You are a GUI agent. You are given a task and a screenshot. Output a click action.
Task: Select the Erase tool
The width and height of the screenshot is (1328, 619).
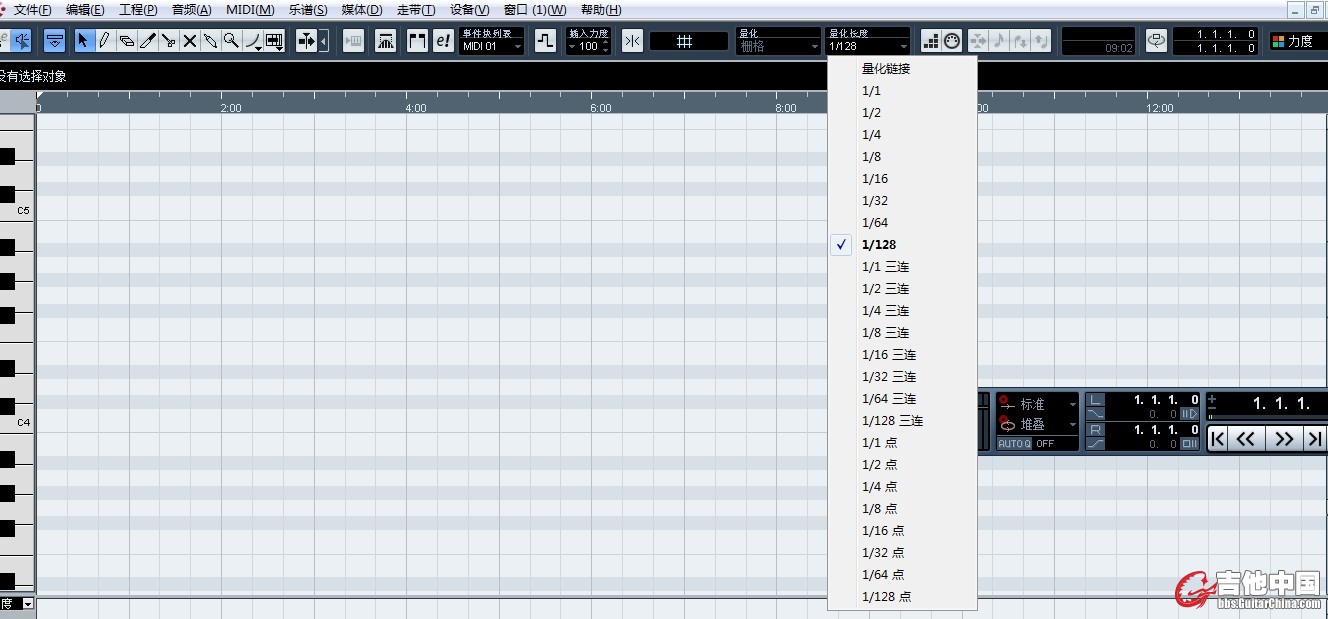pos(126,41)
